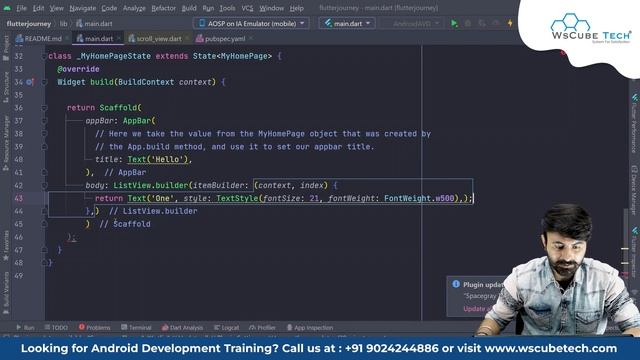This screenshot has width=640, height=360.
Task: Open the Problems tool window
Action: [95, 327]
